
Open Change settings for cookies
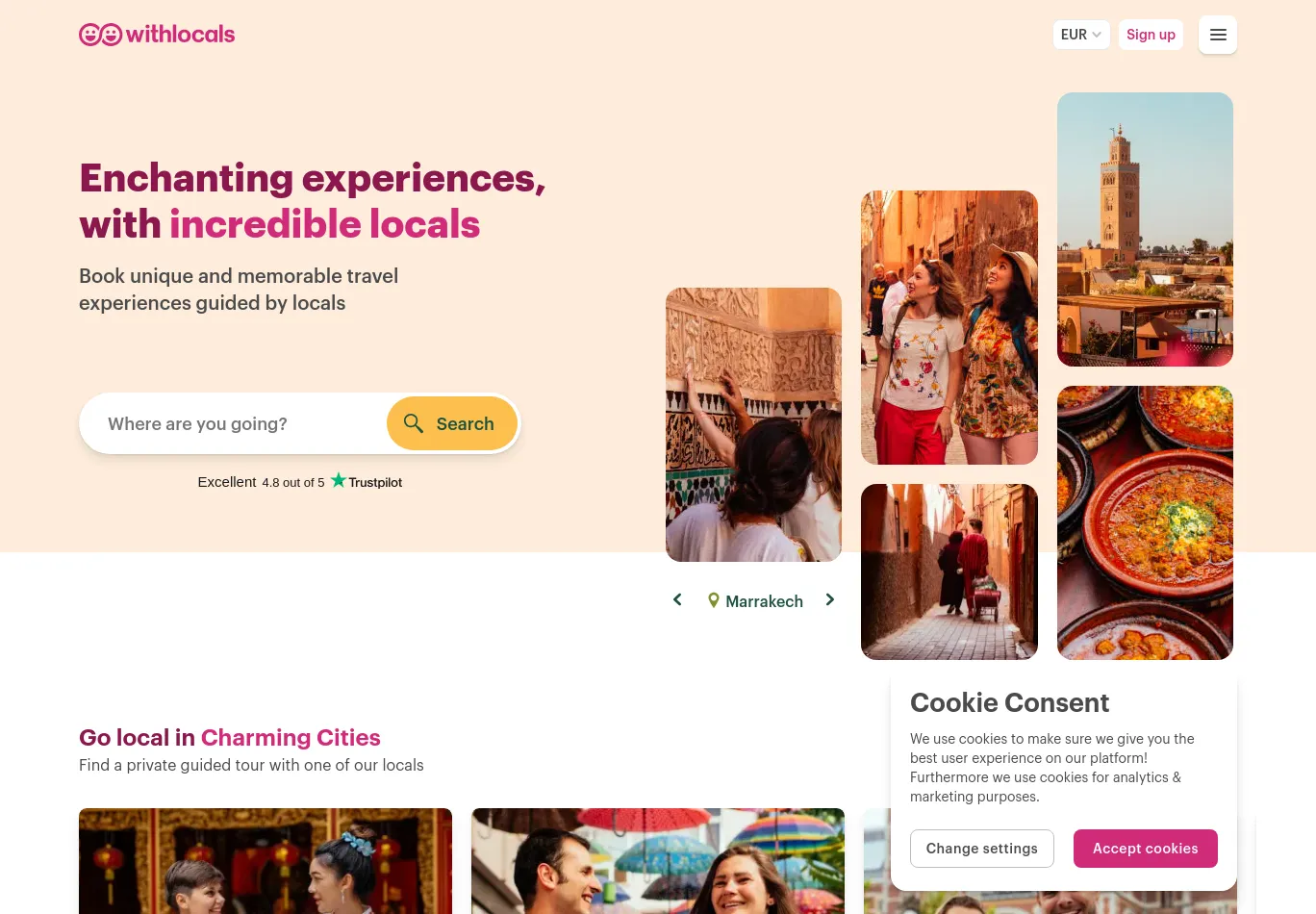tap(982, 849)
